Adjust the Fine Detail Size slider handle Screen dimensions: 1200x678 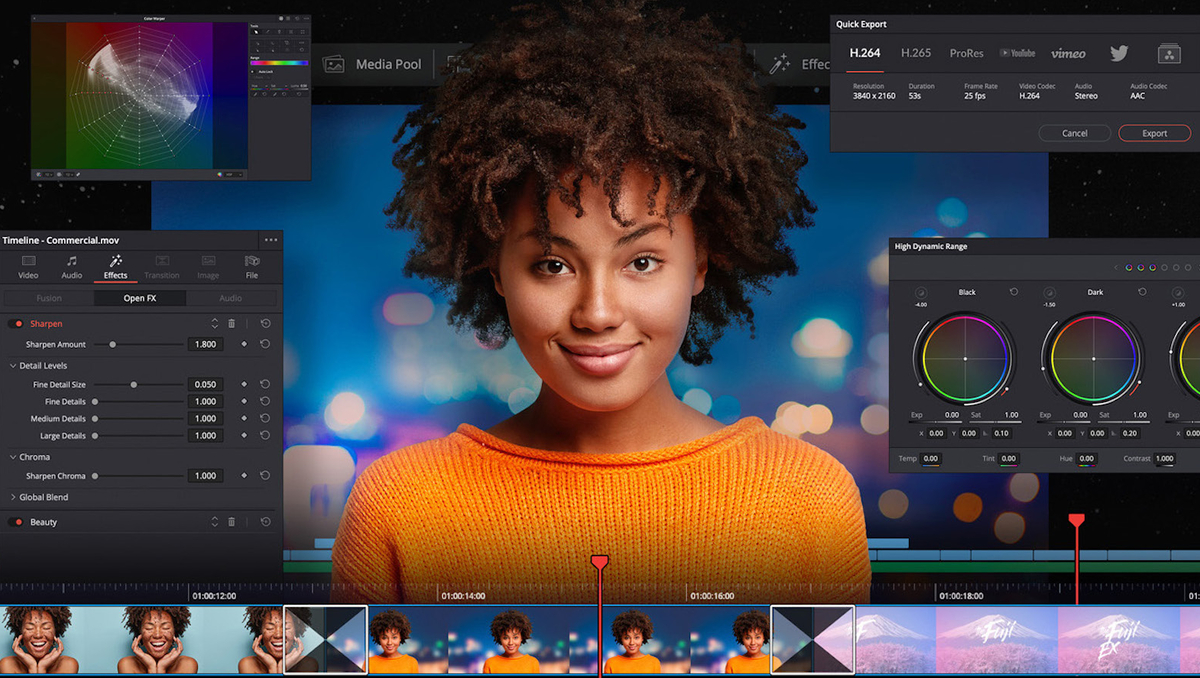click(x=133, y=384)
